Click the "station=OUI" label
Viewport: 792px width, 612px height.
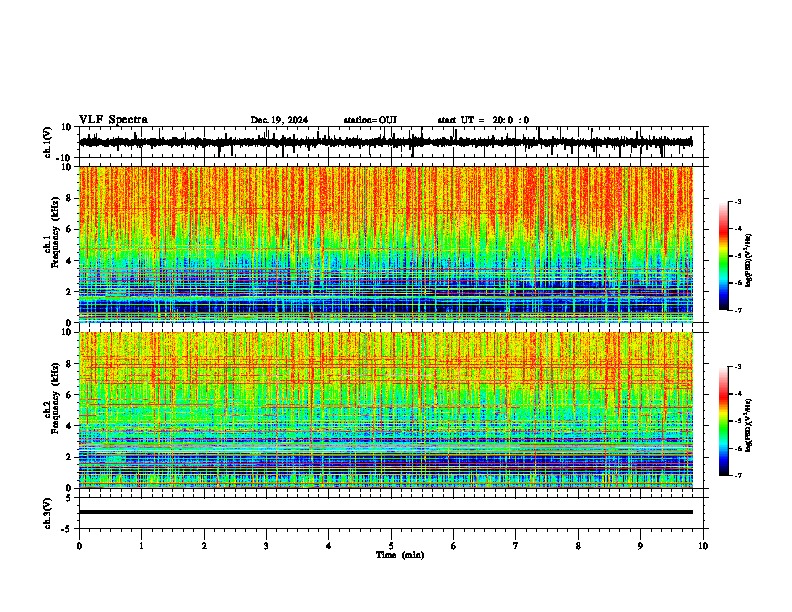tap(370, 120)
